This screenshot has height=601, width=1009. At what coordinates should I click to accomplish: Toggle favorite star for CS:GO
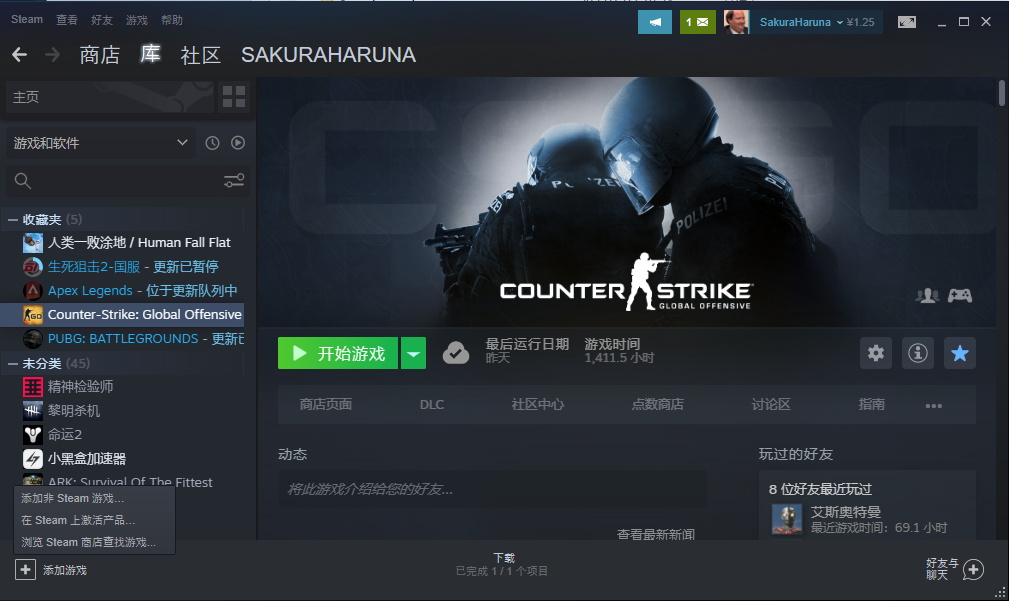959,353
